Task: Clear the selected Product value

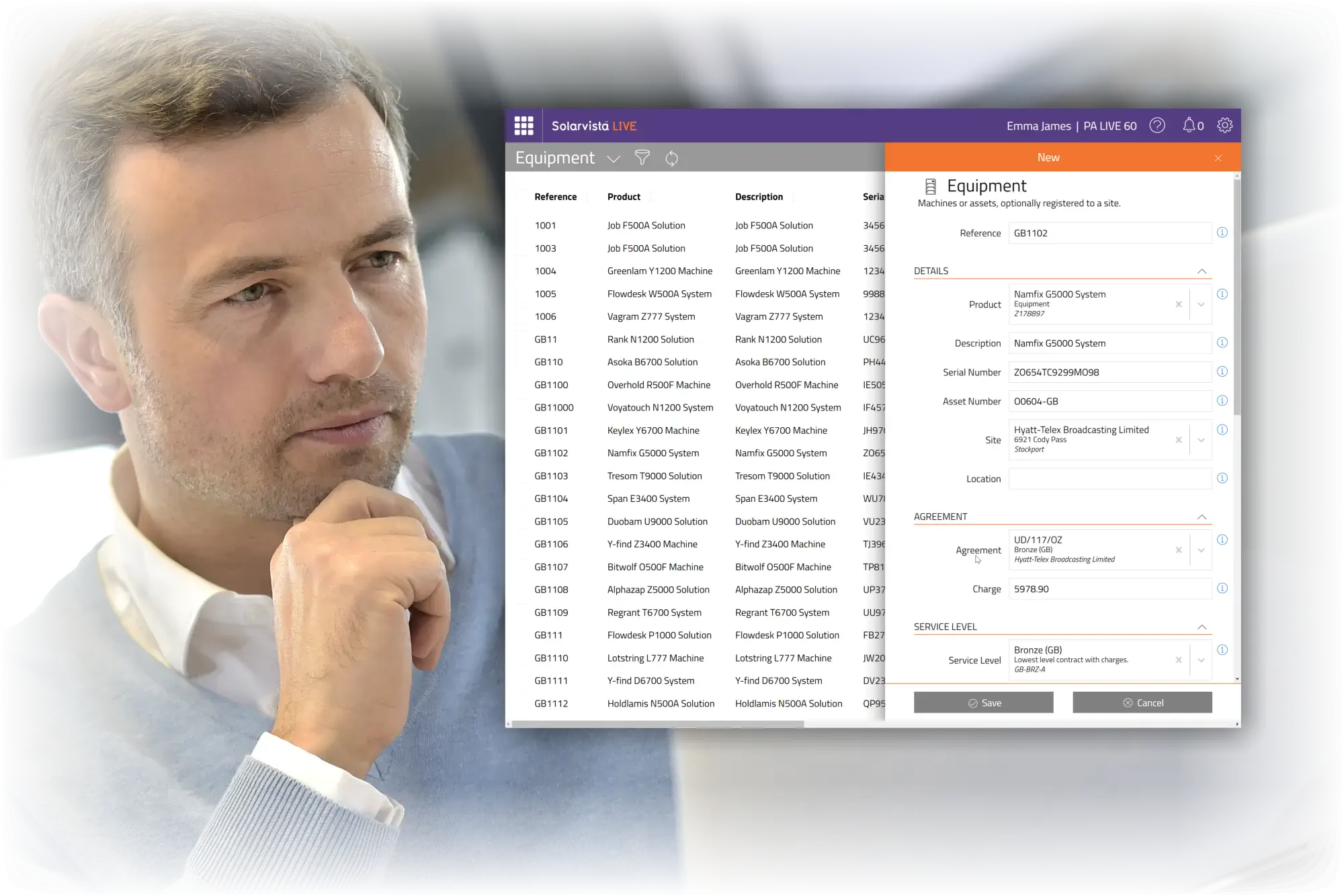Action: tap(1178, 304)
